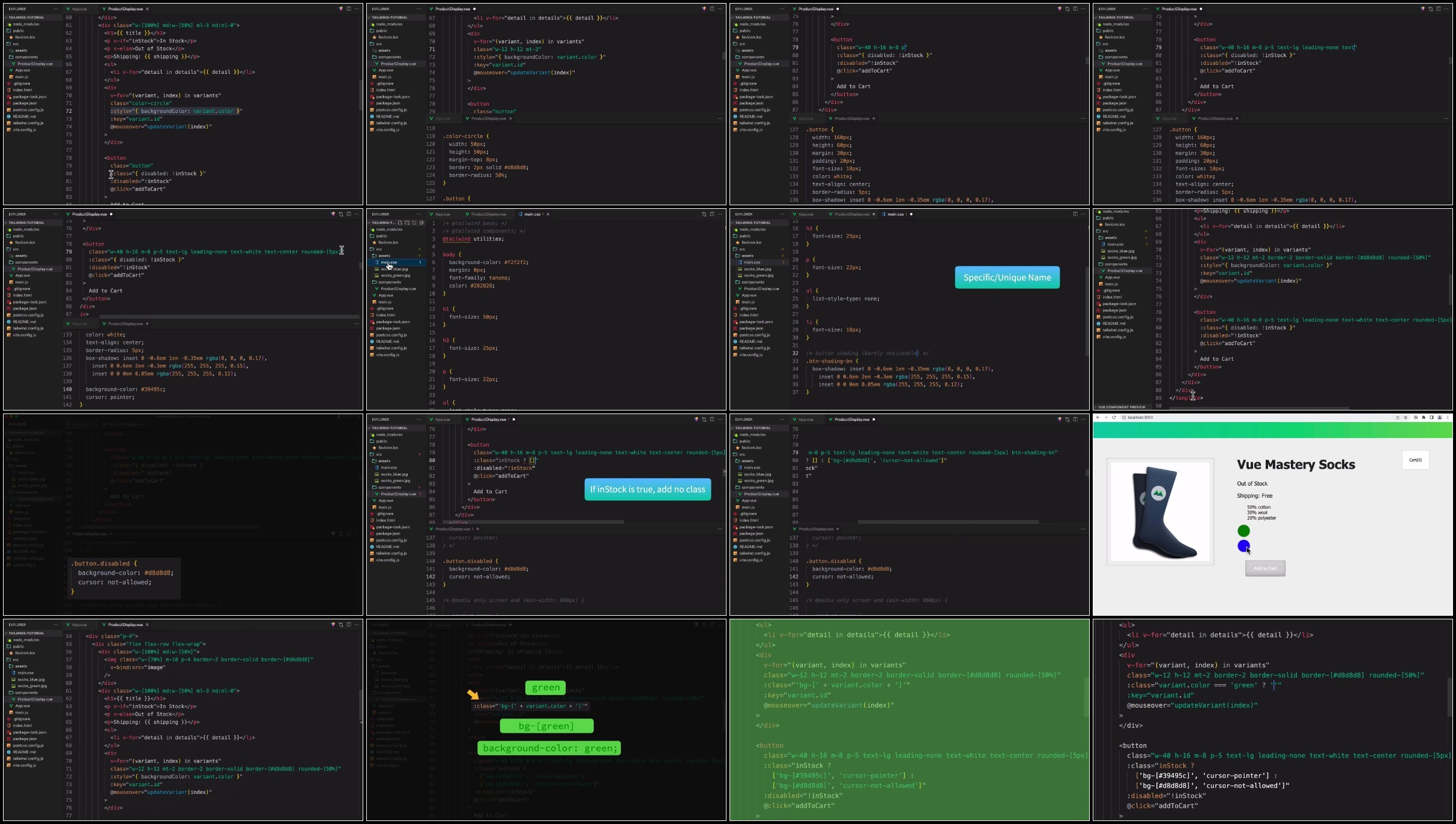Expand the VUE COMPONENT PREVIEW panel header
This screenshot has height=824, width=1456.
1122,407
